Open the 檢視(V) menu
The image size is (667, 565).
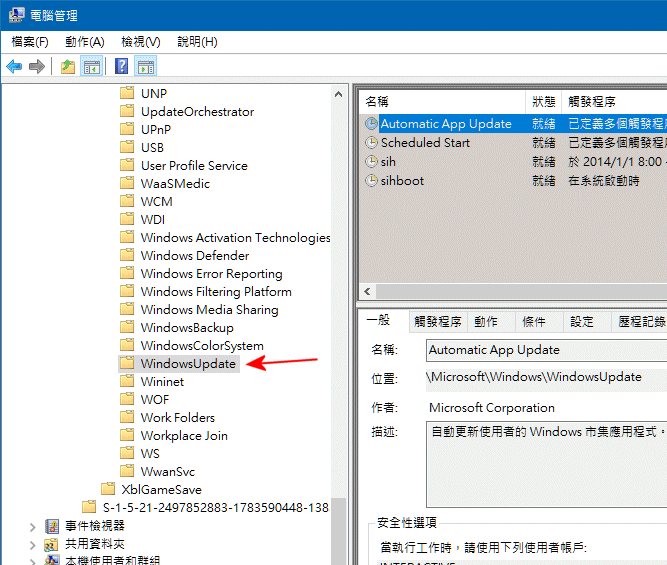(141, 42)
